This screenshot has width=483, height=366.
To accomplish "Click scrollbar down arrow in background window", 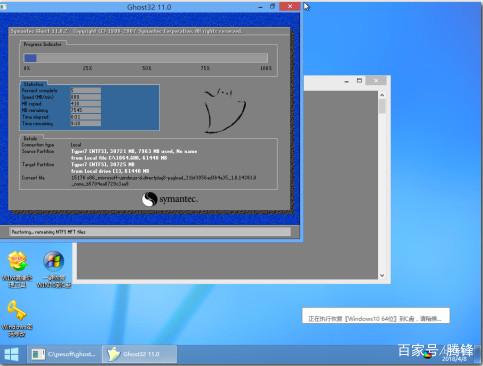I will point(382,276).
